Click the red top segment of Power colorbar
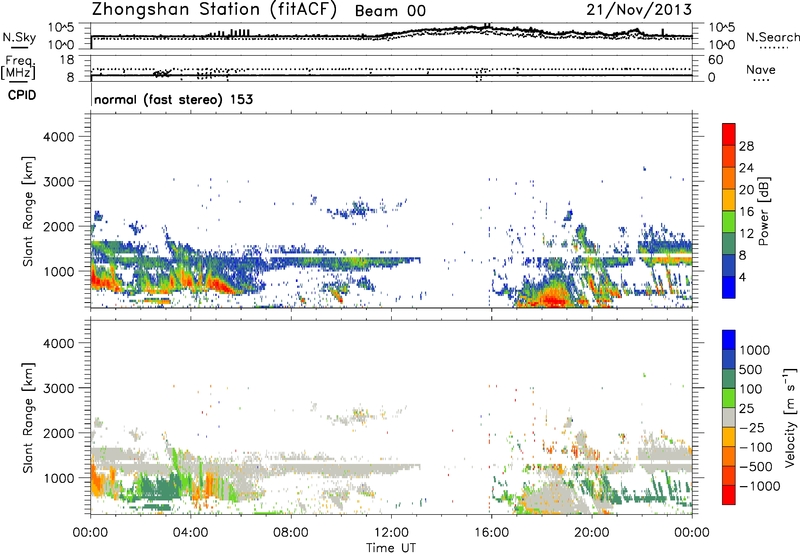The height and width of the screenshot is (554, 800). click(729, 134)
